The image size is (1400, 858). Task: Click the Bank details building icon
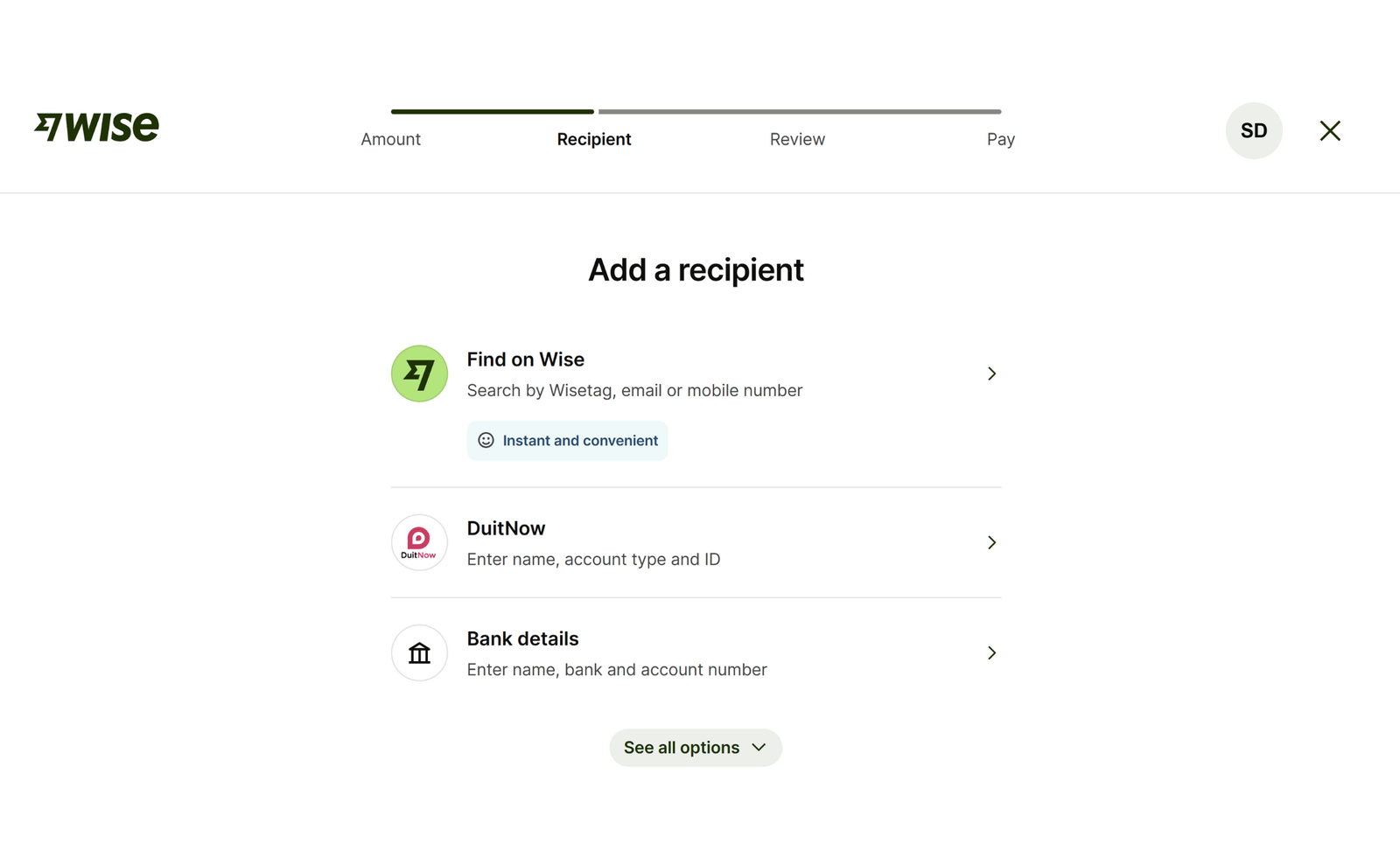point(419,652)
